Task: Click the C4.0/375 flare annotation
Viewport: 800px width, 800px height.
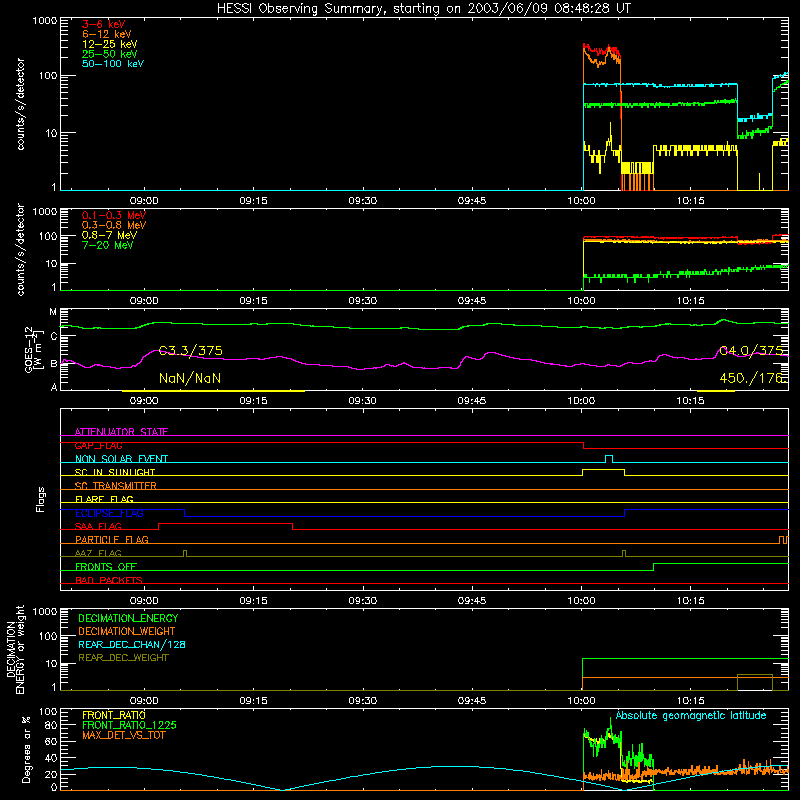Action: pyautogui.click(x=751, y=351)
